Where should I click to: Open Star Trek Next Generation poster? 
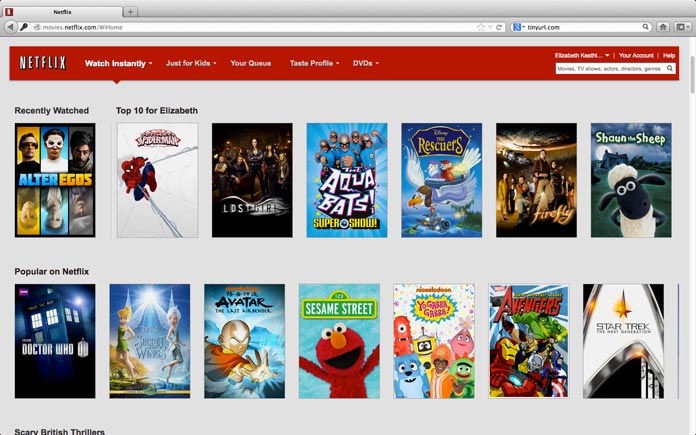624,341
